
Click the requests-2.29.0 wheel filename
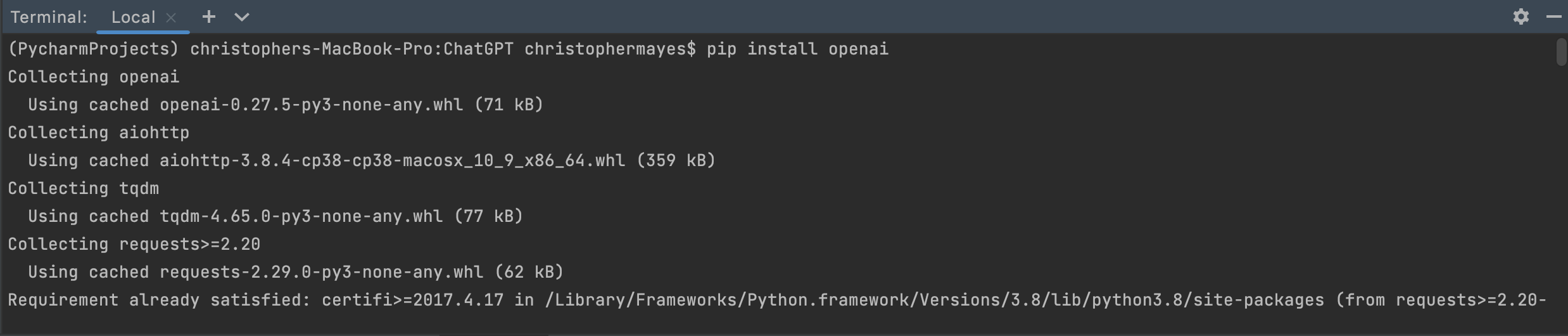pos(321,272)
